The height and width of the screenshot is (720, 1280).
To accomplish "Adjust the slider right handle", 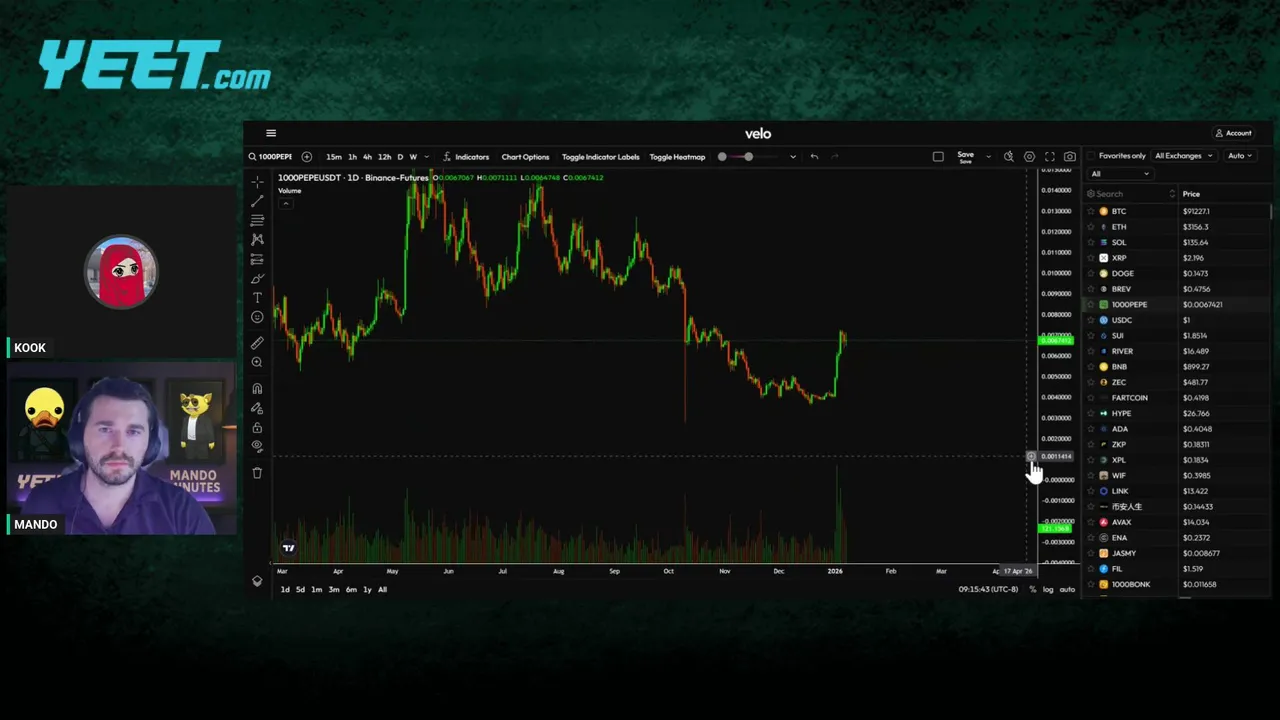I will click(748, 157).
